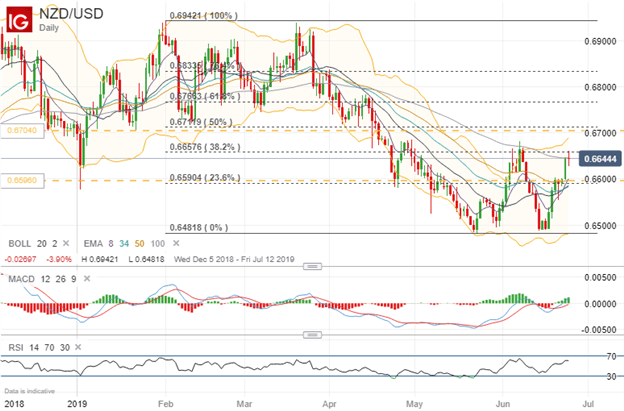The image size is (624, 411).
Task: Select the 0.67663 (61.8%) Fibonacci label
Action: [x=205, y=96]
